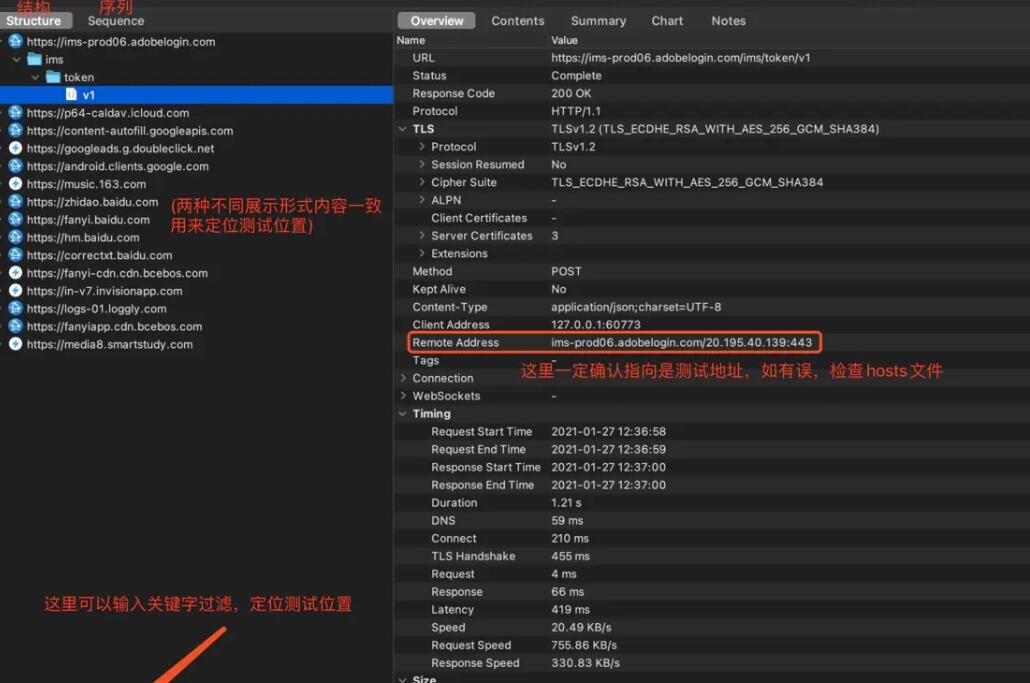
Task: Click lightning icon for media8.smartstudy.com
Action: point(16,343)
